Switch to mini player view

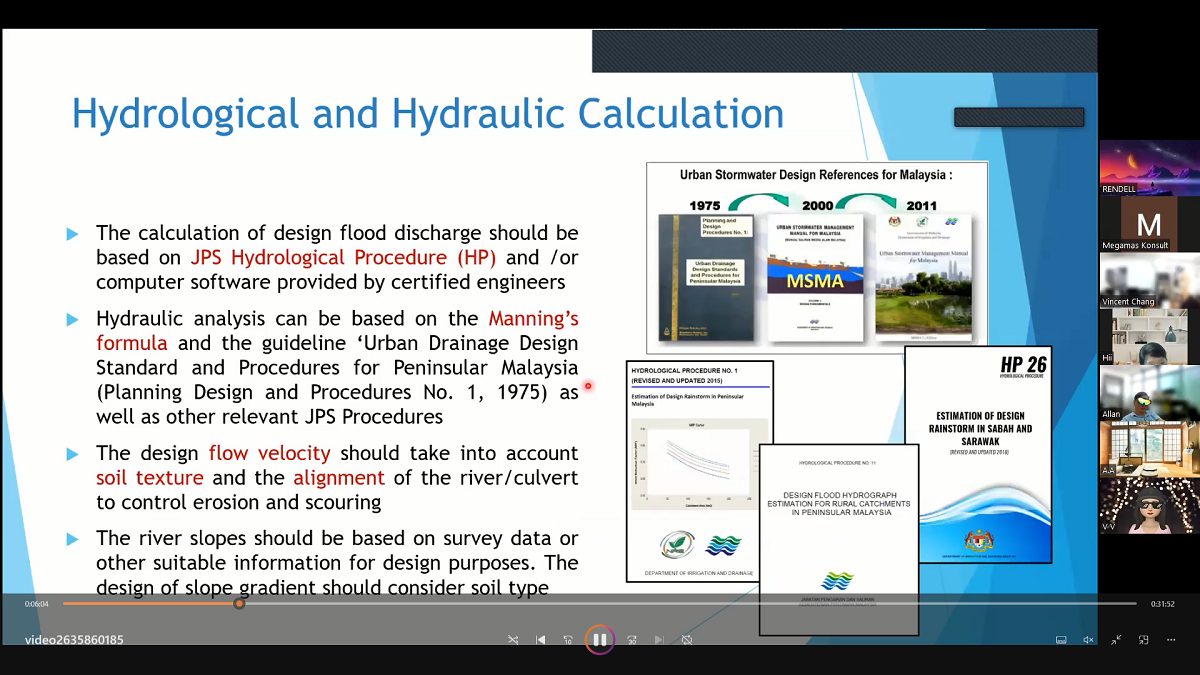[x=1143, y=640]
